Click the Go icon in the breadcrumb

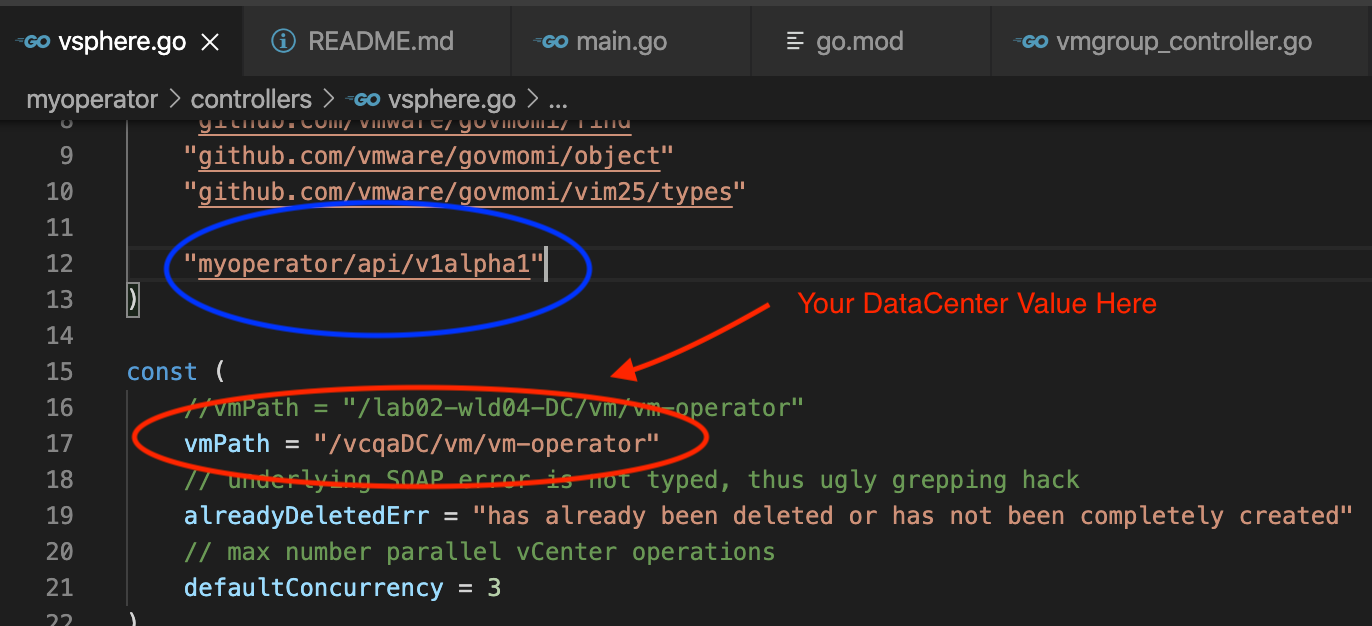click(362, 100)
